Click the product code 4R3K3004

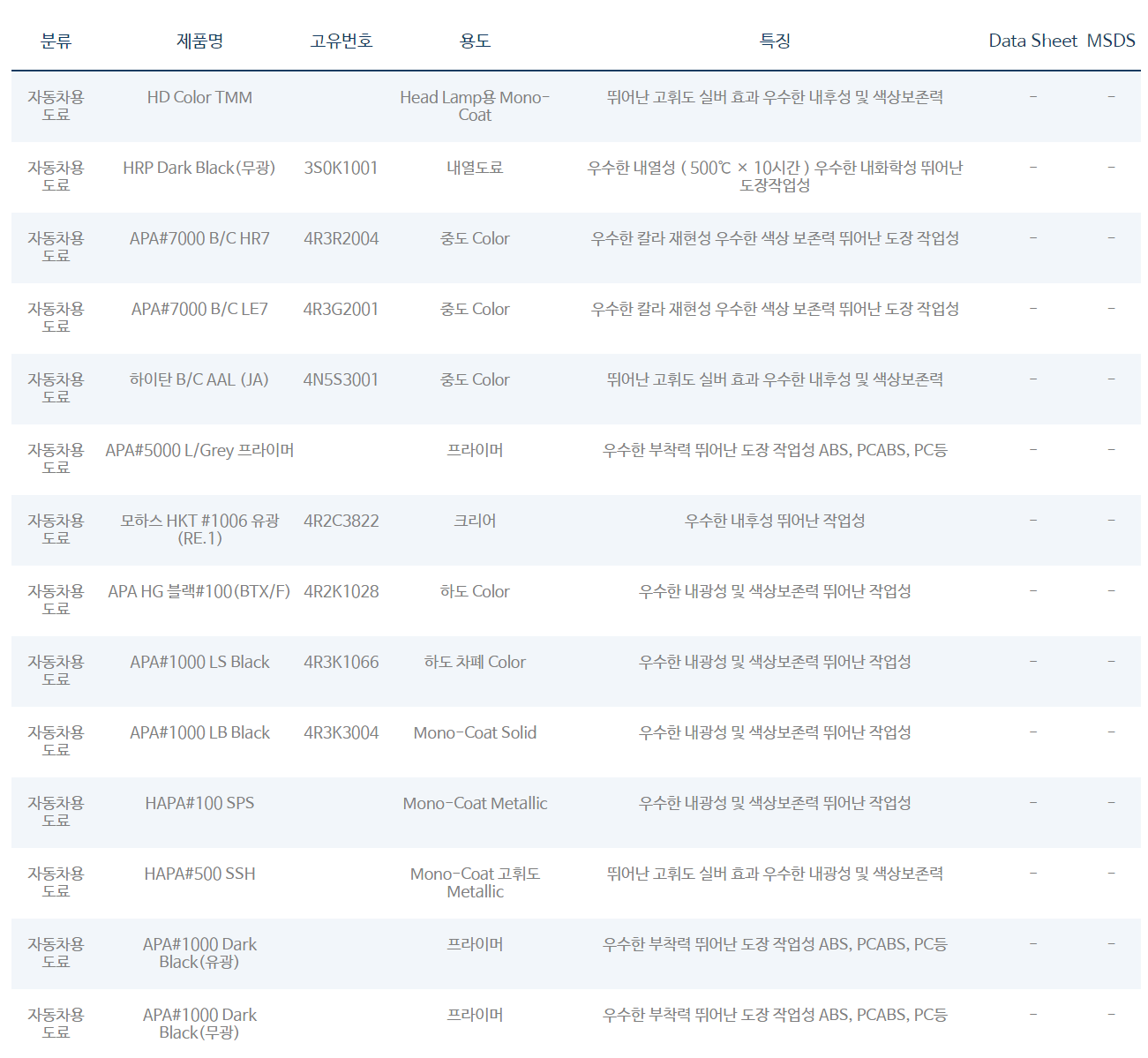(x=341, y=732)
